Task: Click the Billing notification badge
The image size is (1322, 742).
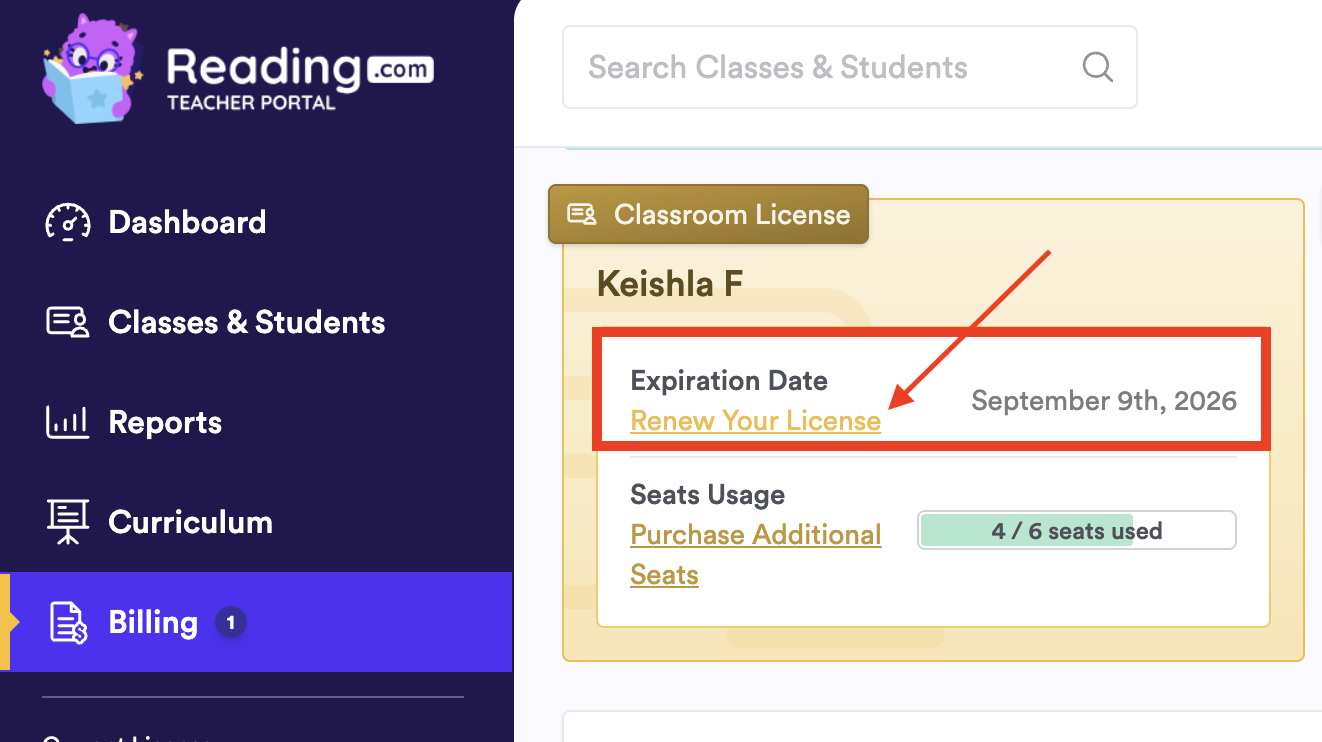Action: [x=230, y=623]
